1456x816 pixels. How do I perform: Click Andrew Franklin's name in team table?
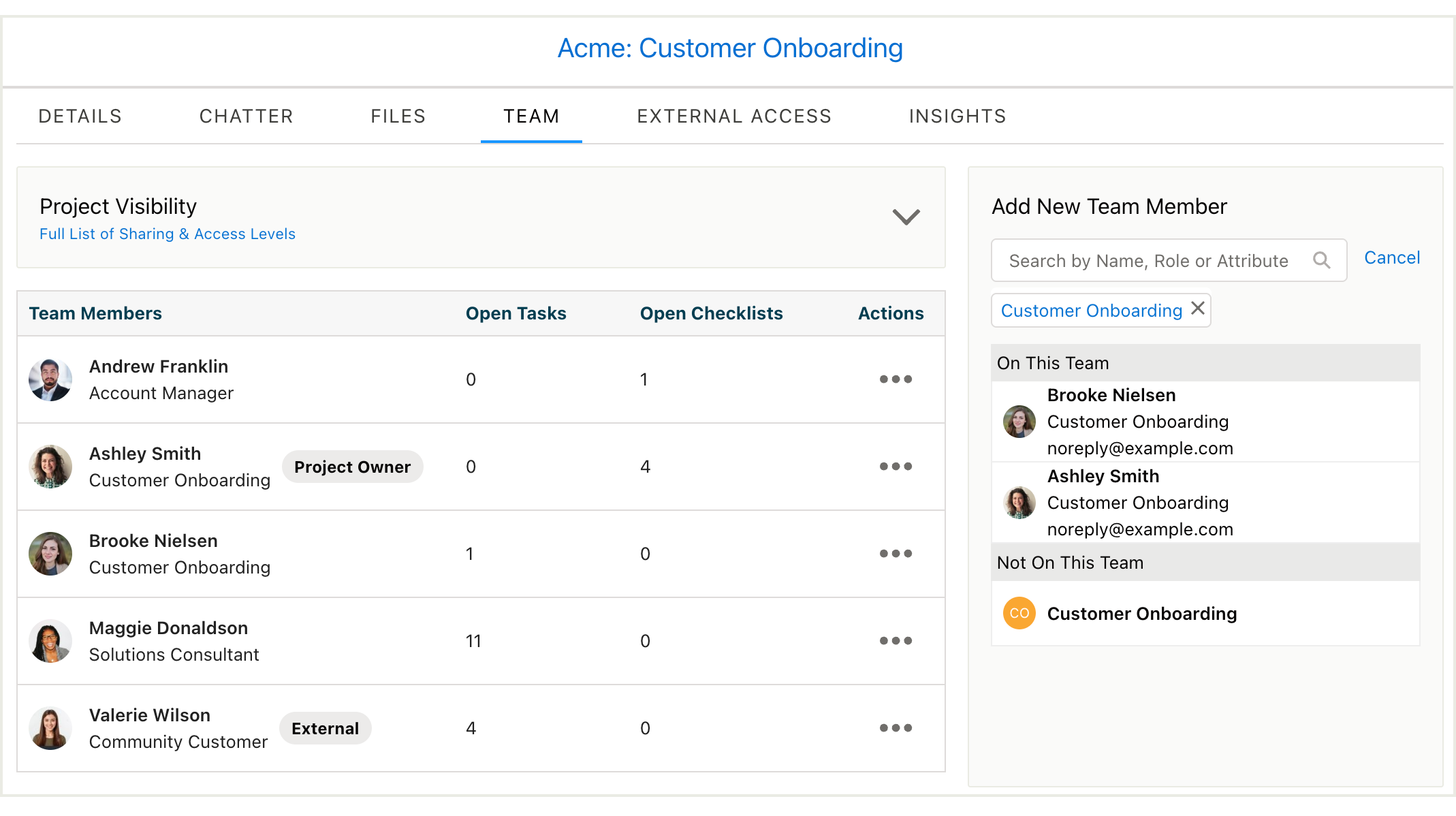159,366
